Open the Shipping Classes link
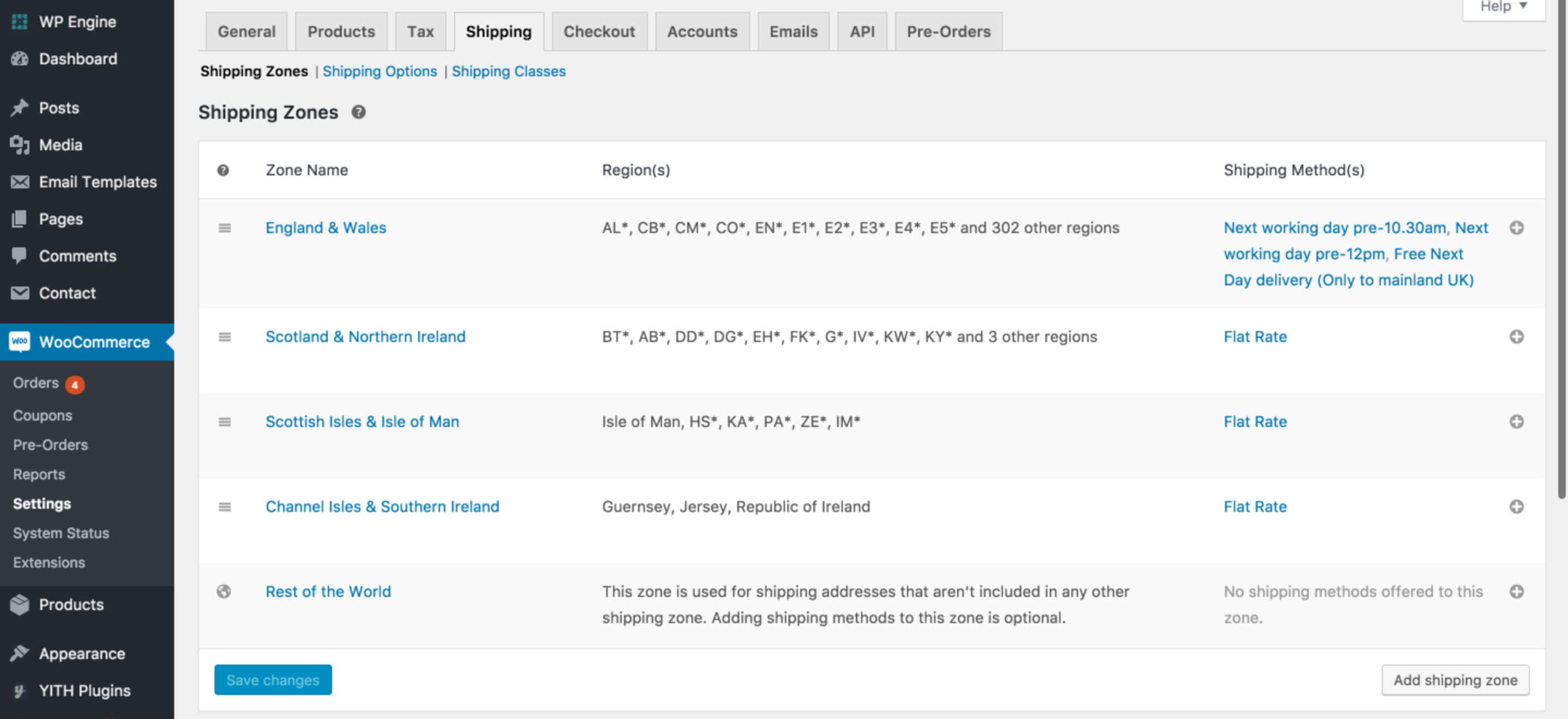The width and height of the screenshot is (1568, 719). [x=509, y=71]
